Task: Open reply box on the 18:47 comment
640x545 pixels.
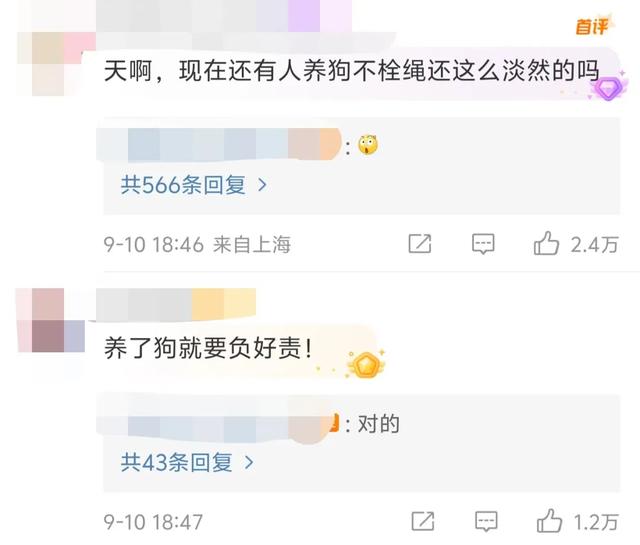Action: coord(487,521)
